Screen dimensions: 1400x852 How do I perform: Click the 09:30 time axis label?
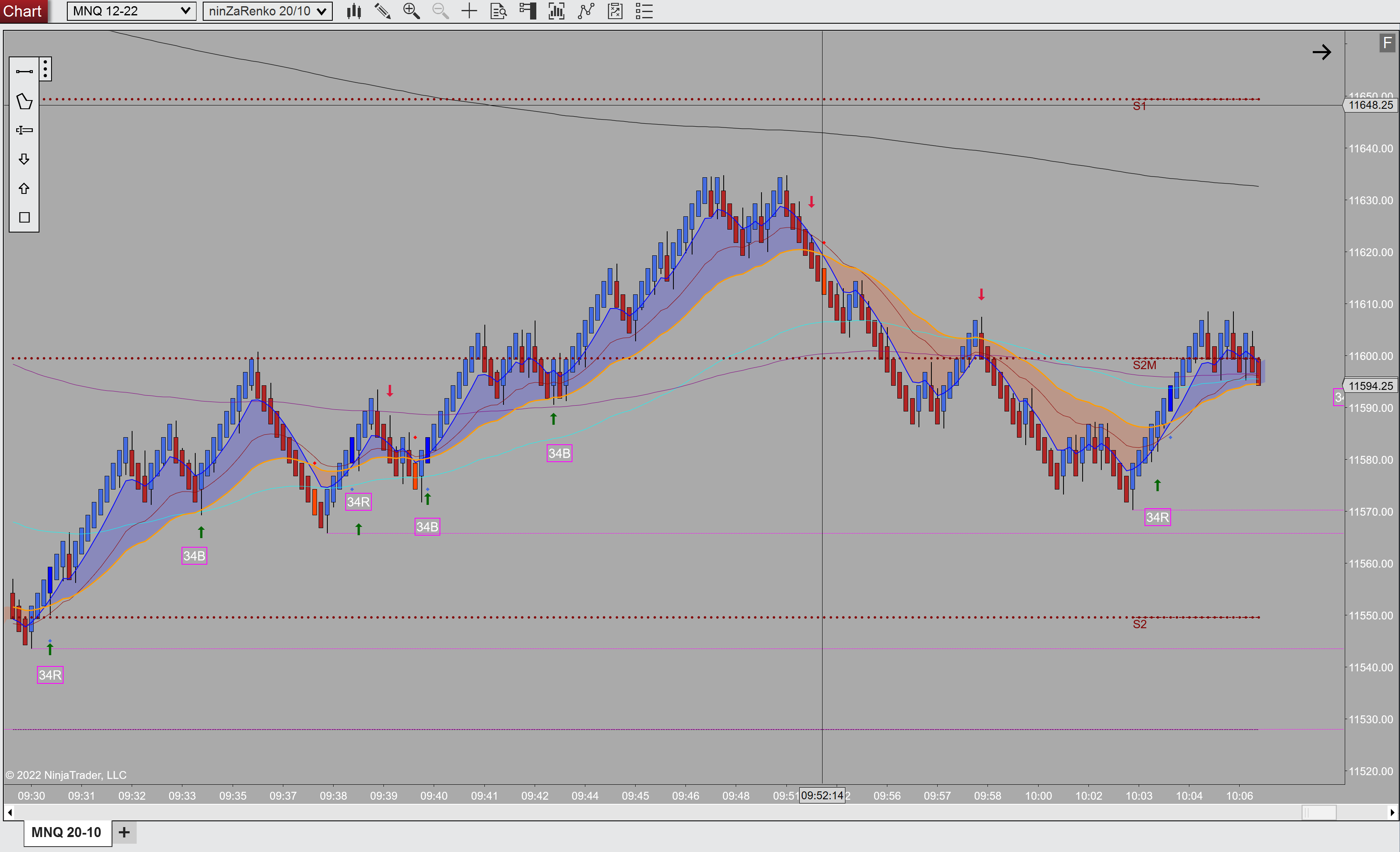pos(31,796)
